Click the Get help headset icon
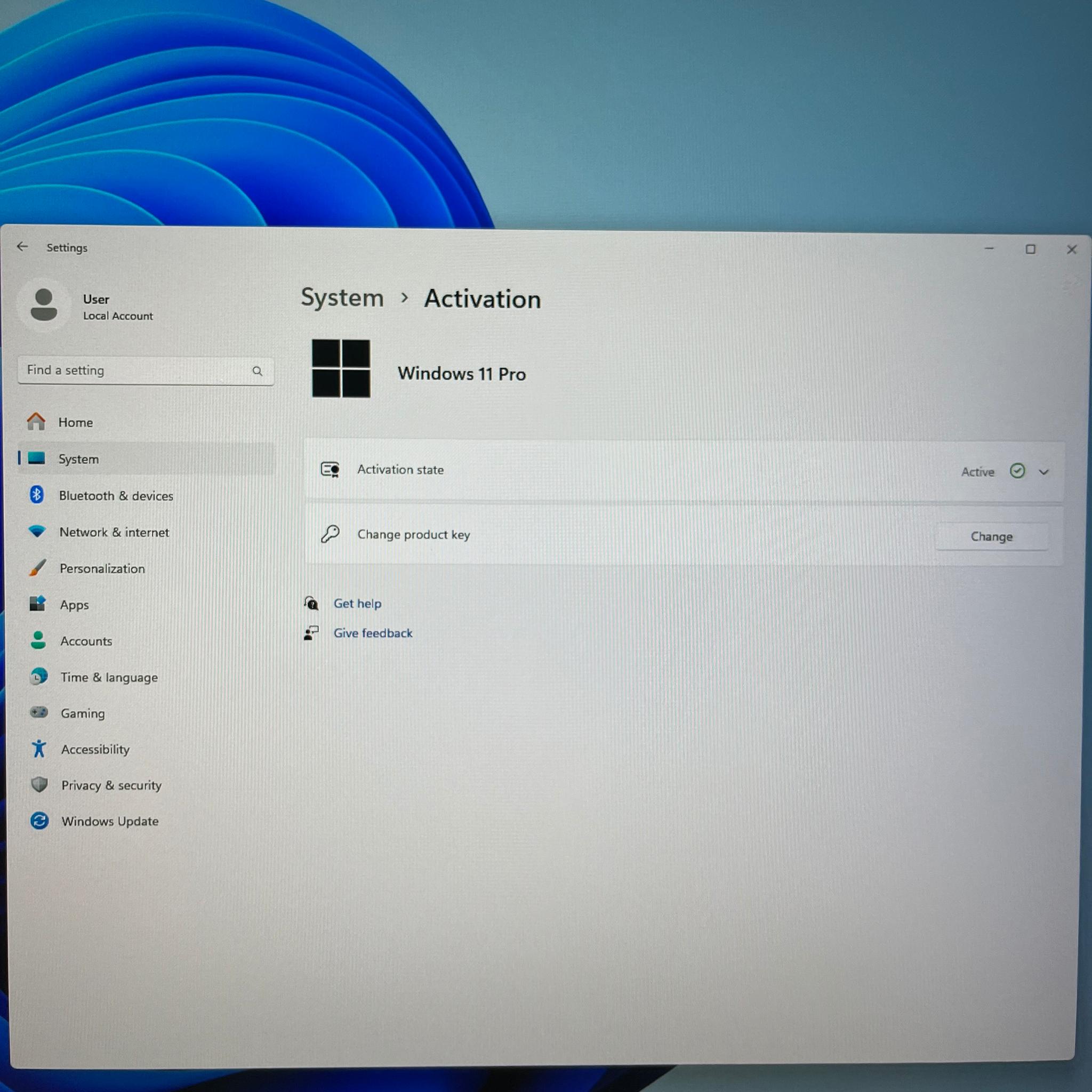This screenshot has height=1092, width=1092. click(x=311, y=603)
